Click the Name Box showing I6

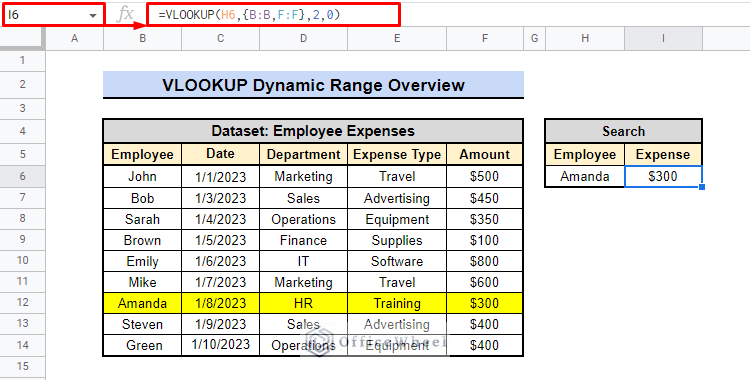[53, 15]
